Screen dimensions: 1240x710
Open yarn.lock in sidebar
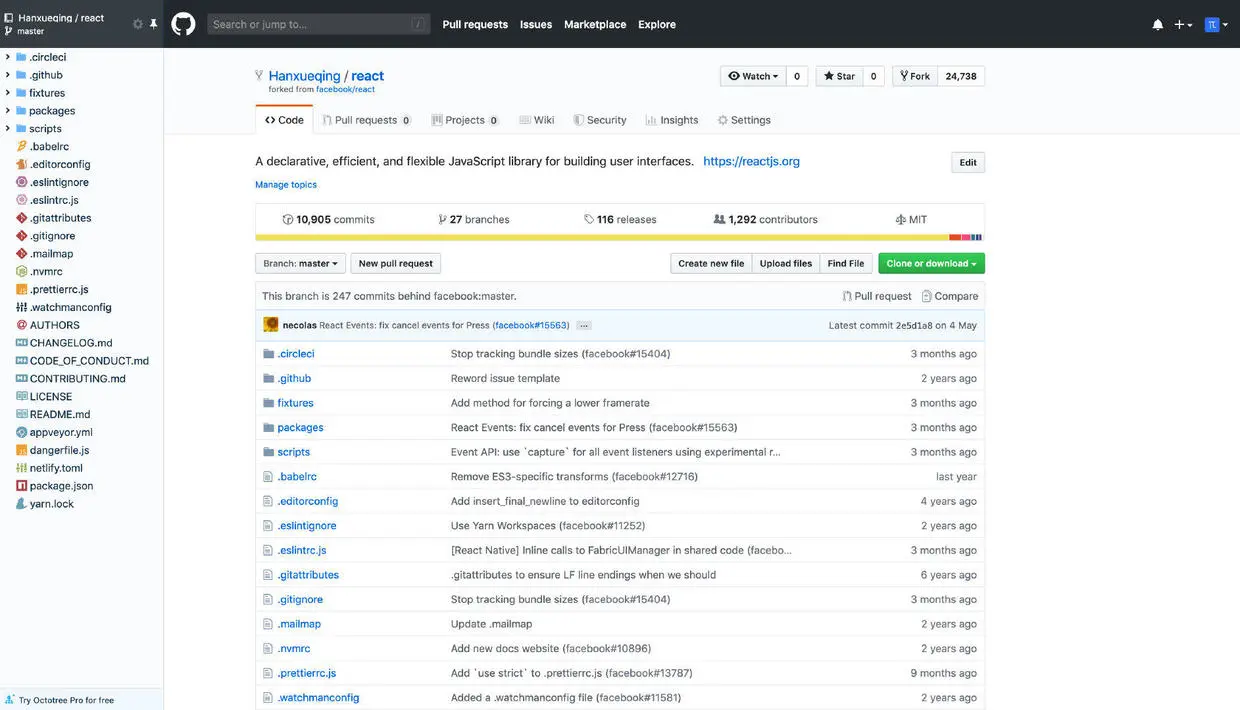52,504
